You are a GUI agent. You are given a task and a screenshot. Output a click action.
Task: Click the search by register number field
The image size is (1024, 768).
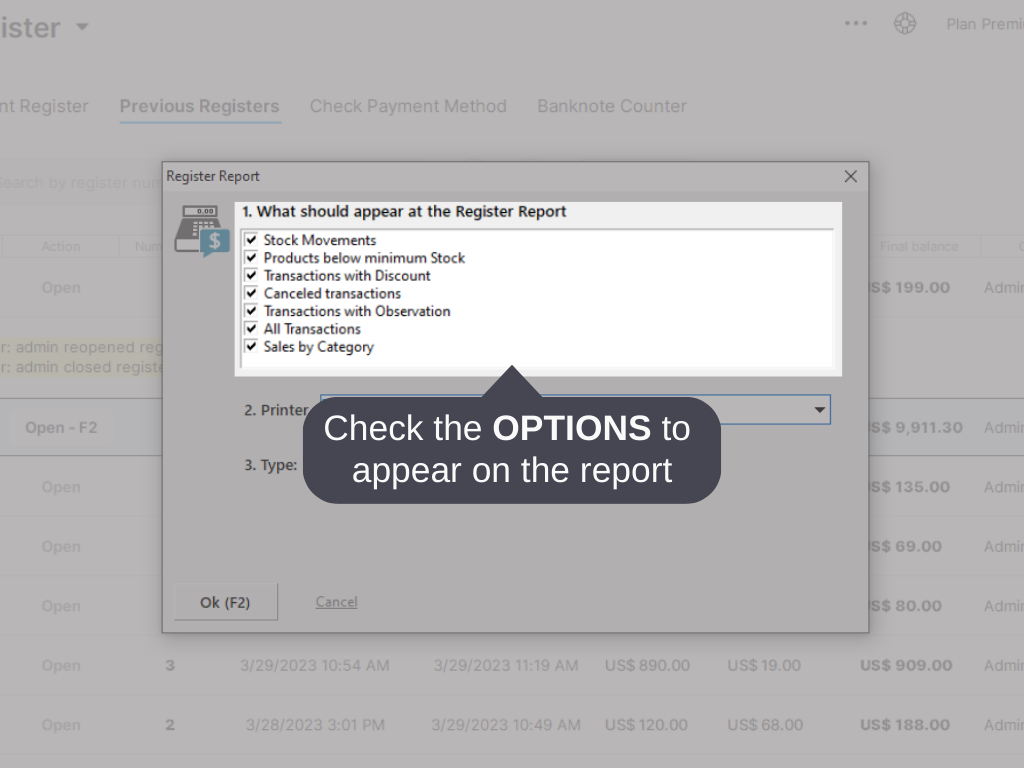click(80, 183)
